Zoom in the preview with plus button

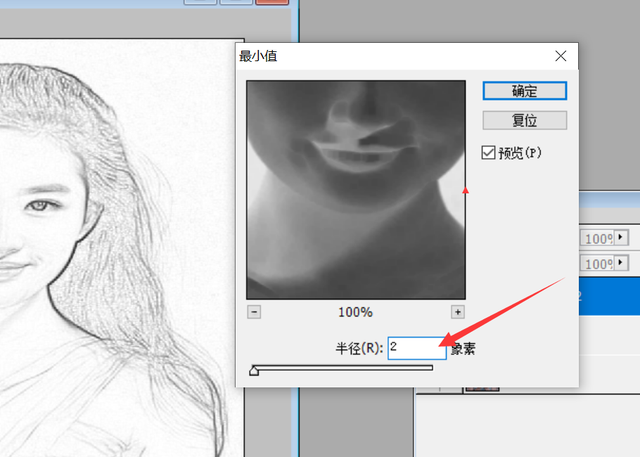(458, 312)
